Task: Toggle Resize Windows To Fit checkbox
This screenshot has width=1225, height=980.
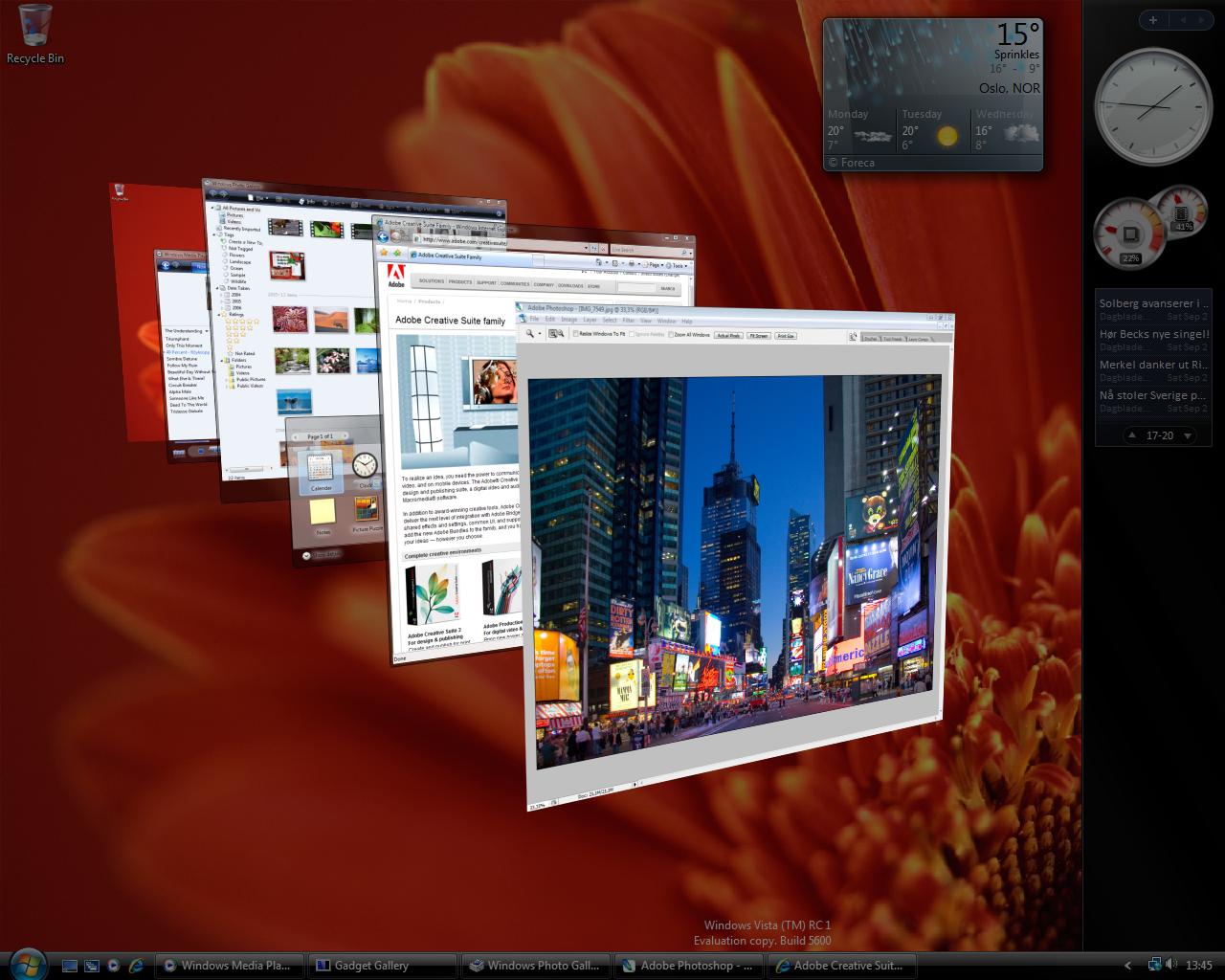Action: 576,334
